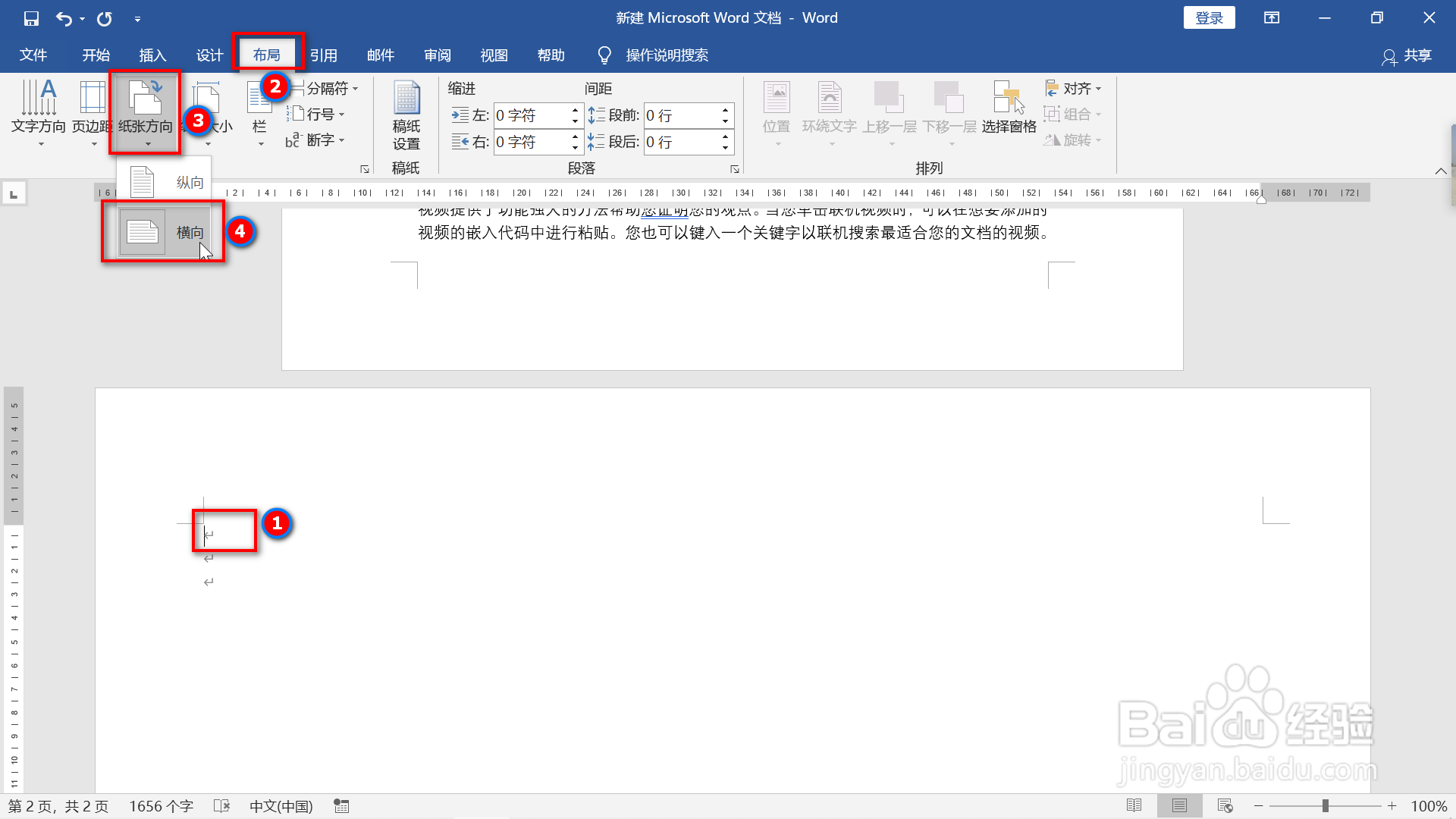
Task: Click the Columns (栏) icon
Action: click(x=259, y=110)
